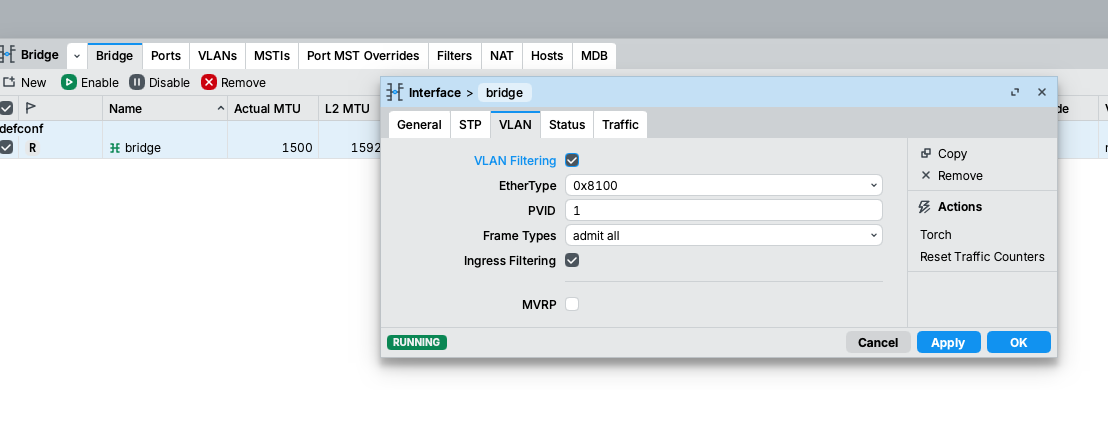
Task: Click the Remove X icon in dialog sidebar
Action: click(x=926, y=175)
